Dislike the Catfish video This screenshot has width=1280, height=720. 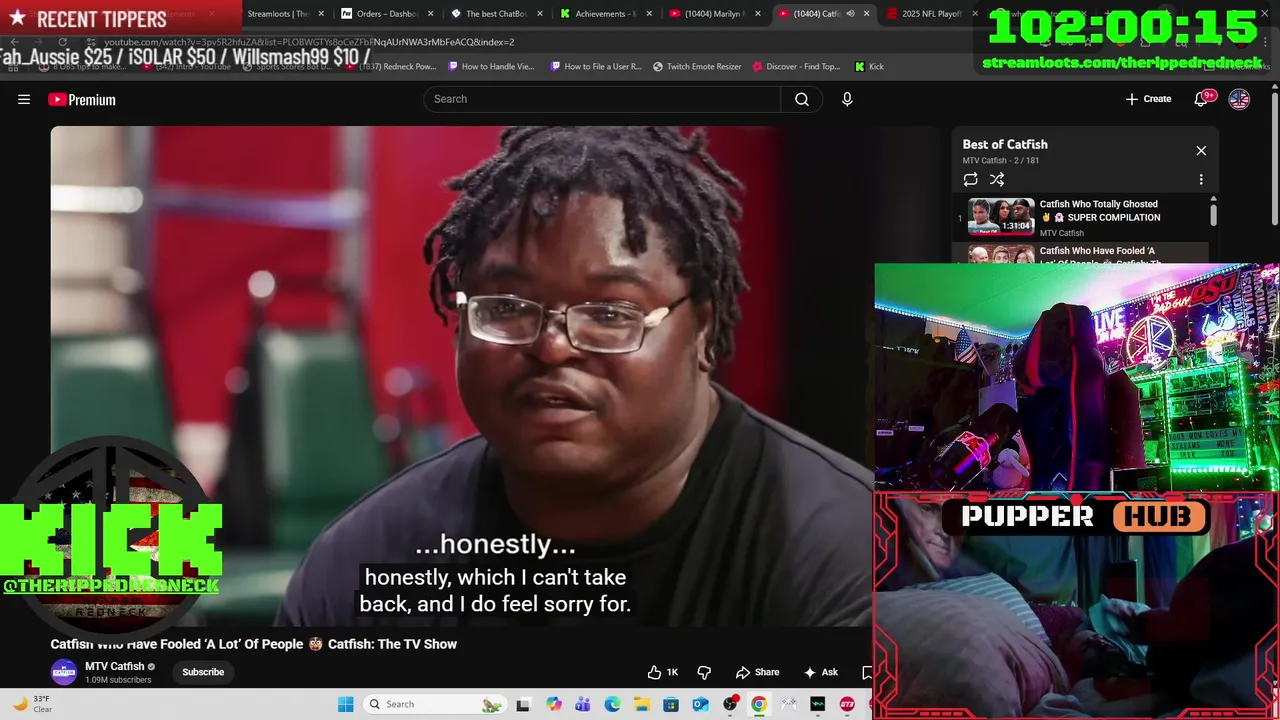(x=704, y=672)
